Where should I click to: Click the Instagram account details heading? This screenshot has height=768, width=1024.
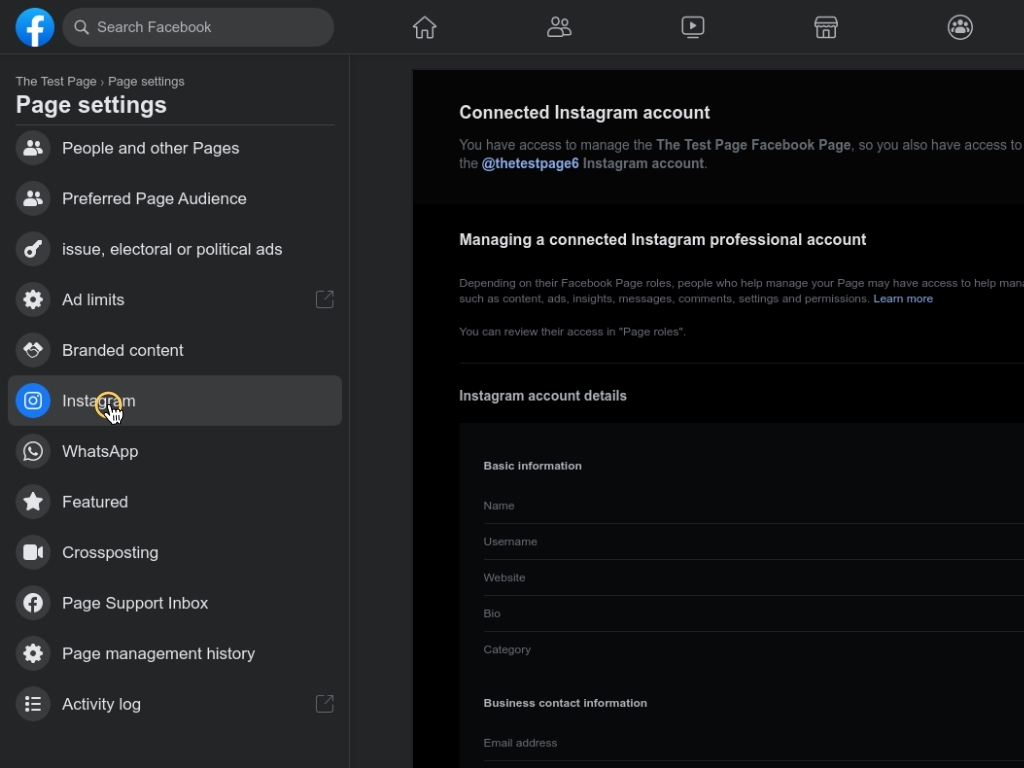[543, 396]
